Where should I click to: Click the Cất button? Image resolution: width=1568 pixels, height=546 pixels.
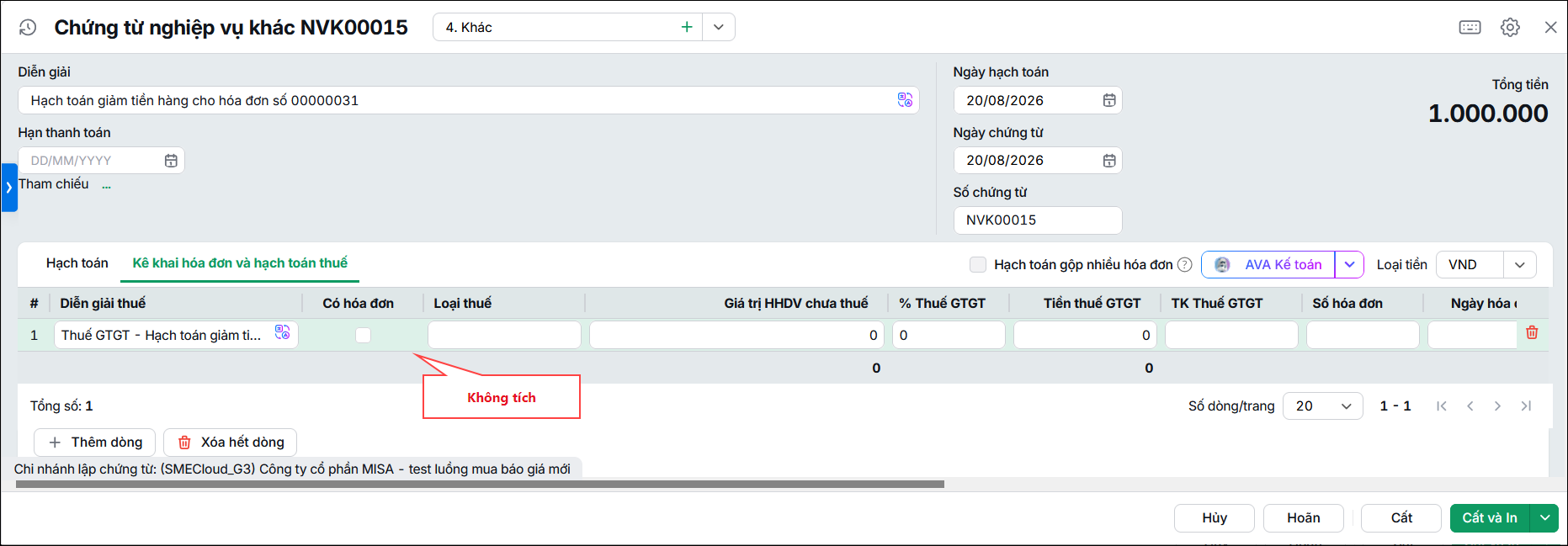coord(1401,517)
